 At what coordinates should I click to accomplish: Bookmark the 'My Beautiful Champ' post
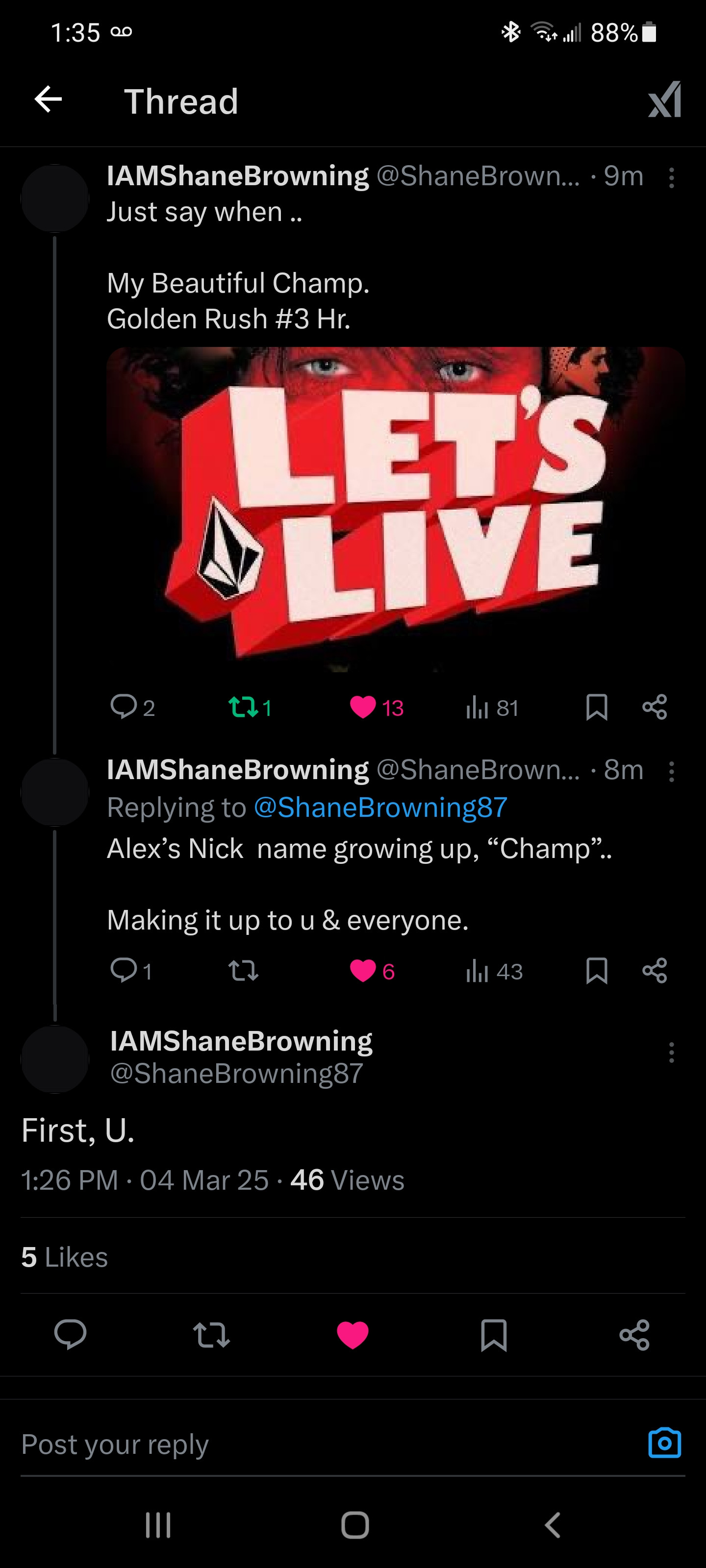tap(596, 707)
